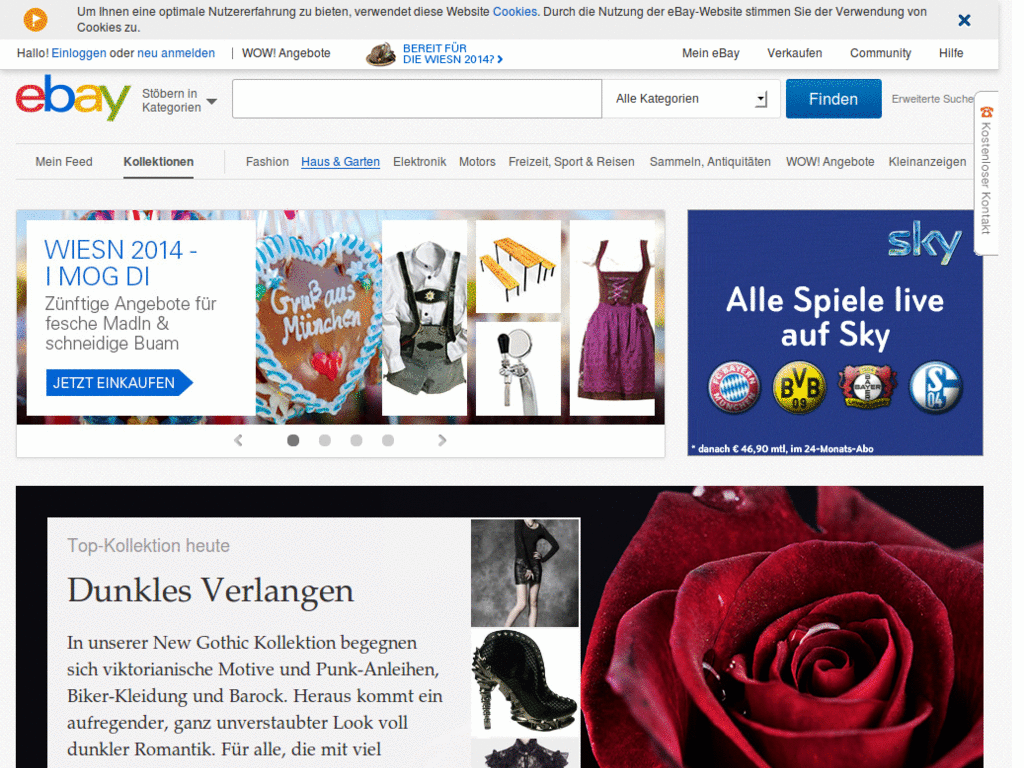Click the Bavarian hat icon for Wiesn 2014
This screenshot has width=1024, height=768.
coord(381,55)
